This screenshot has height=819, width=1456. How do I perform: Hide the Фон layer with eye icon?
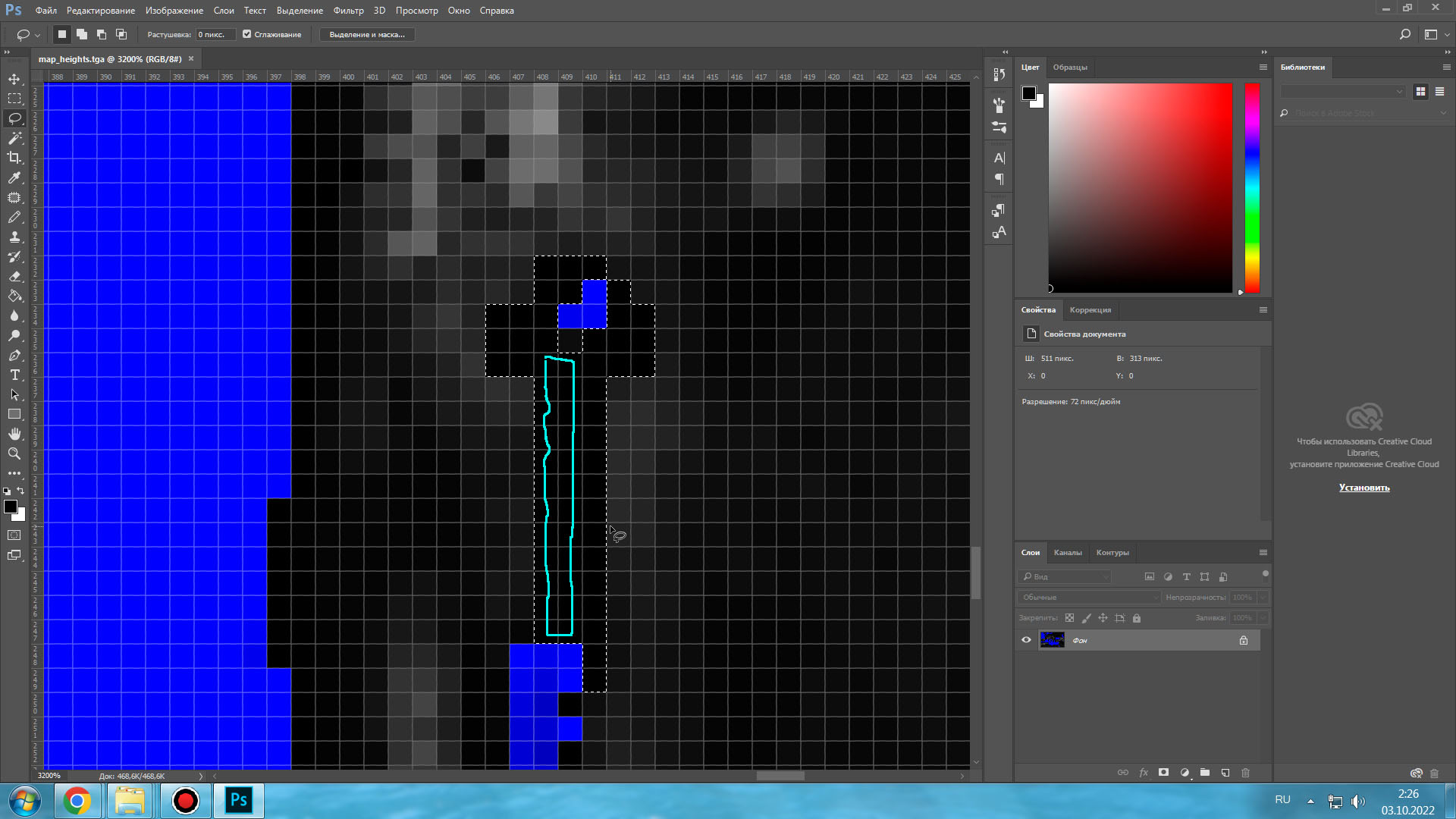(1026, 640)
